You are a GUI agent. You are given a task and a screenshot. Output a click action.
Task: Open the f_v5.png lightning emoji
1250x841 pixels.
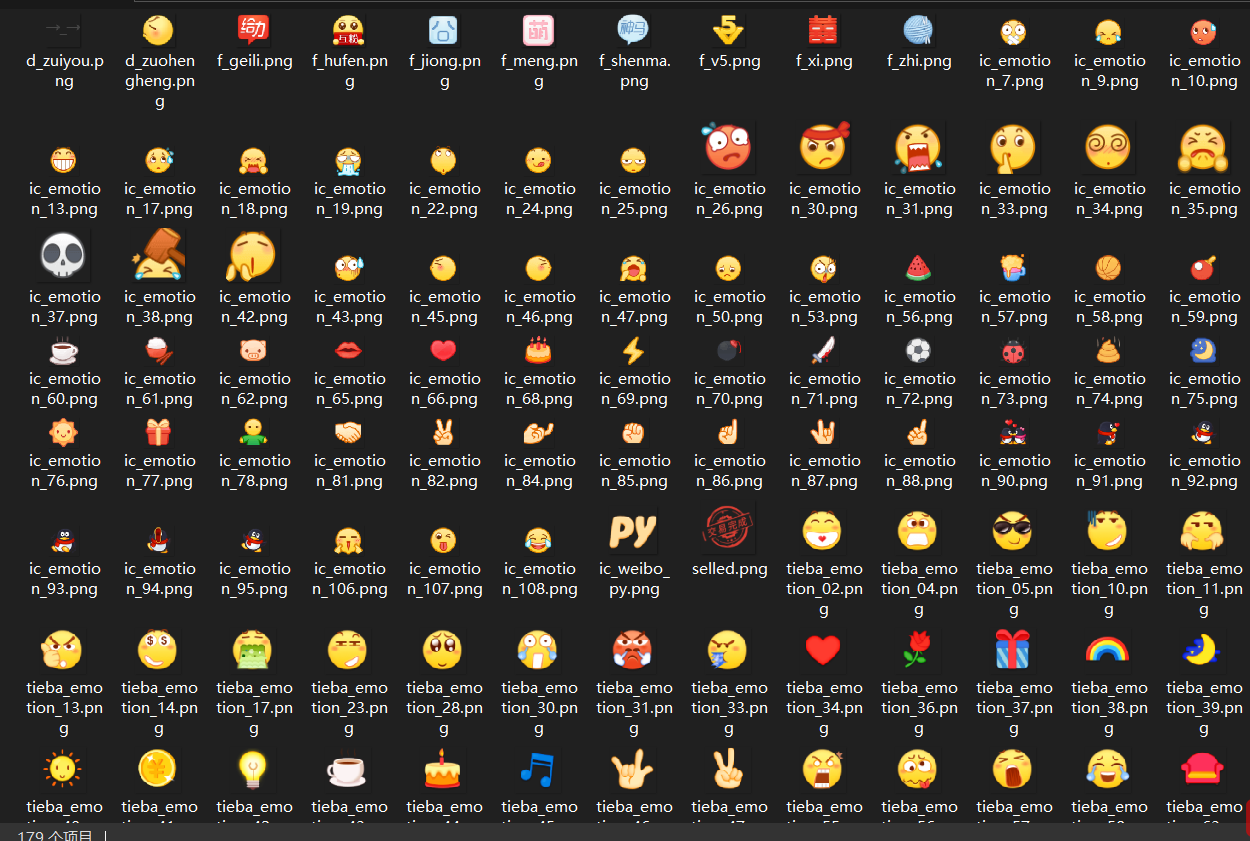(x=729, y=29)
